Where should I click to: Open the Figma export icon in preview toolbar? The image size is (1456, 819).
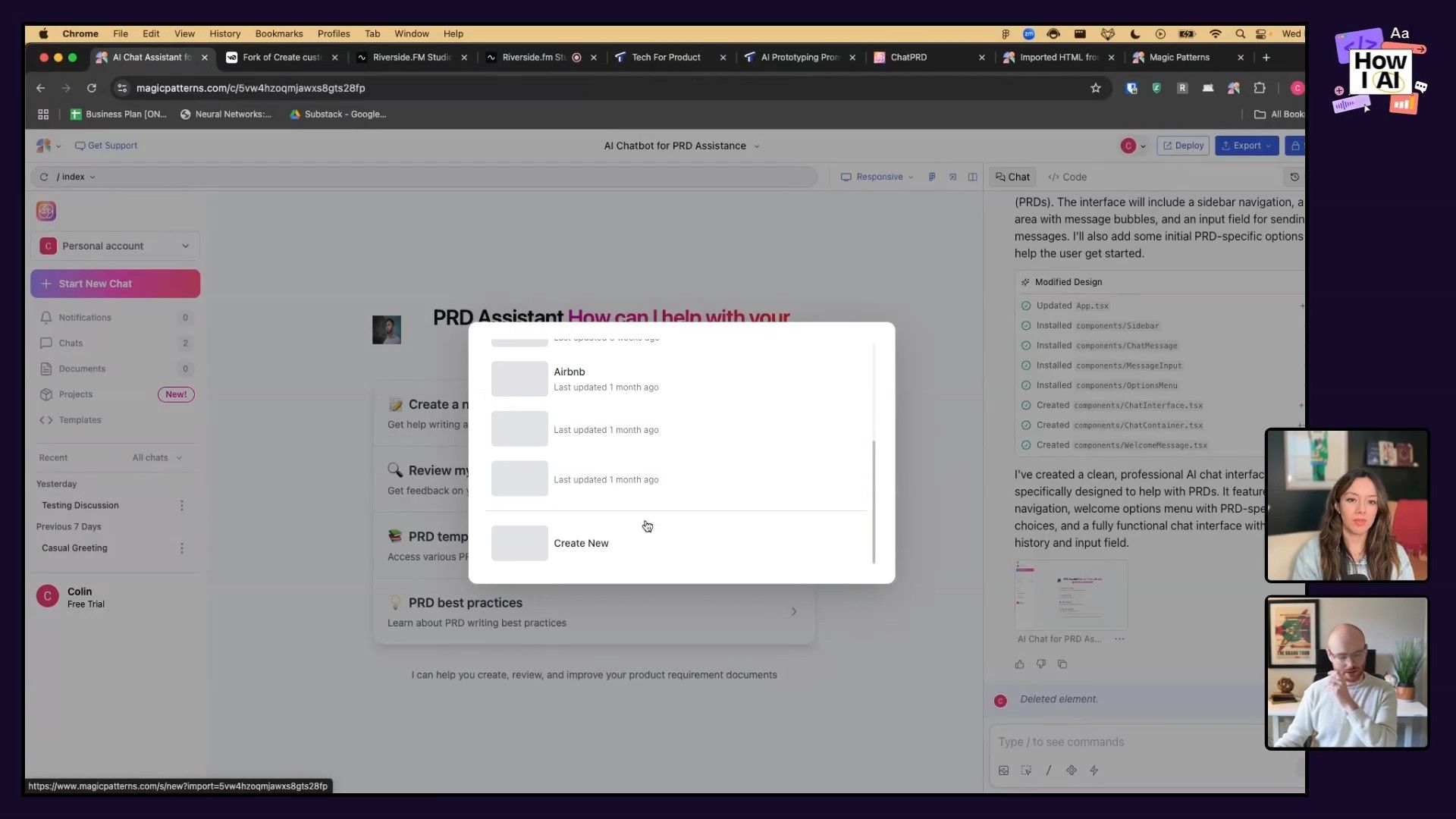932,177
